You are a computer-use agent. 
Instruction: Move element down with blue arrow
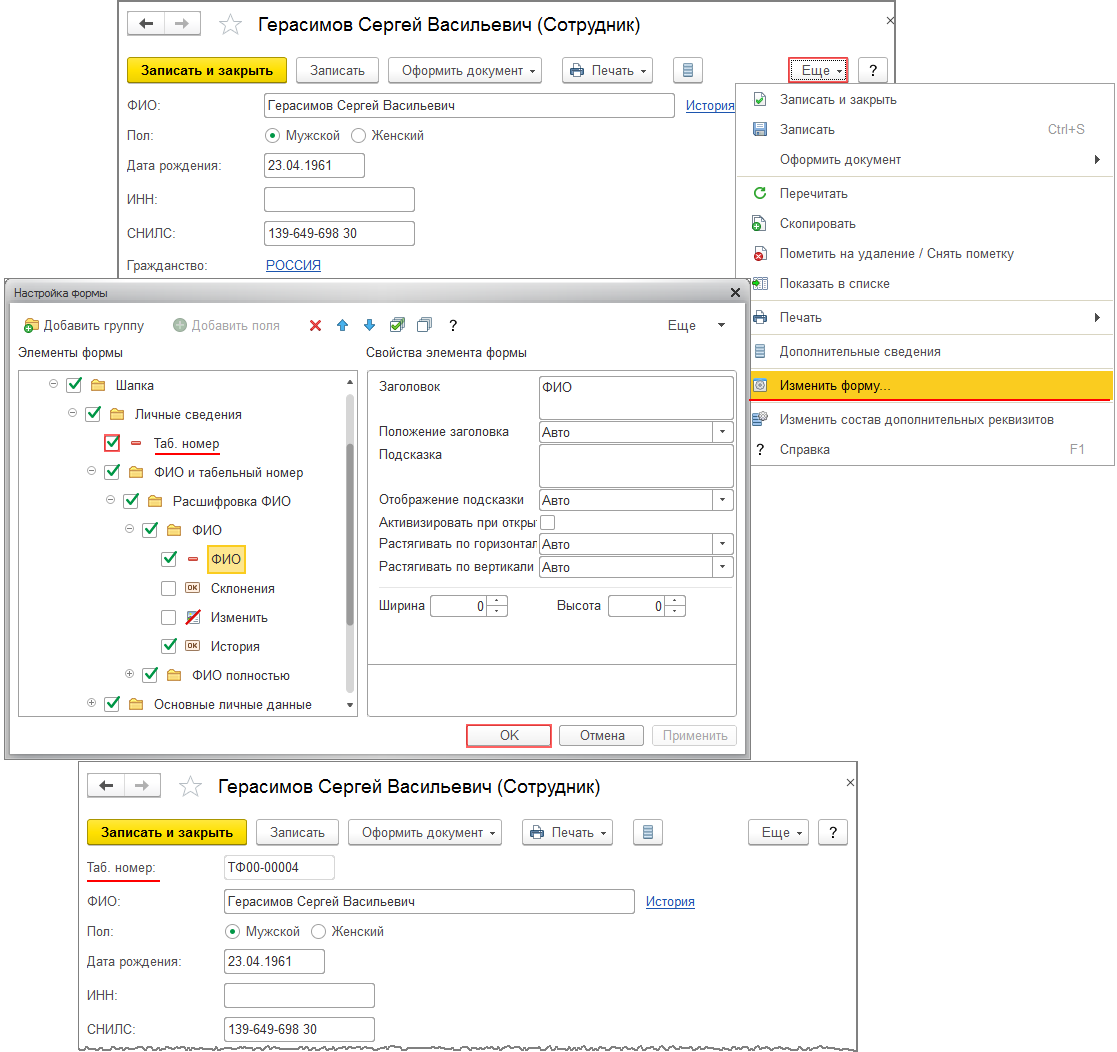pyautogui.click(x=369, y=326)
